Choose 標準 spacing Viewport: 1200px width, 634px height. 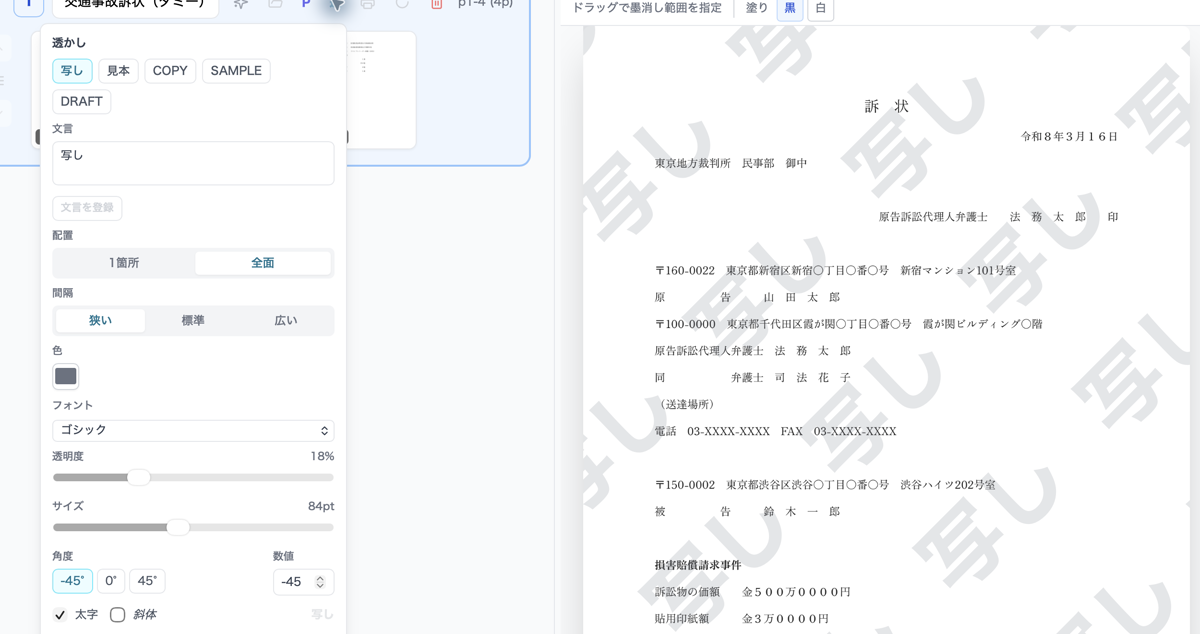[x=193, y=321]
